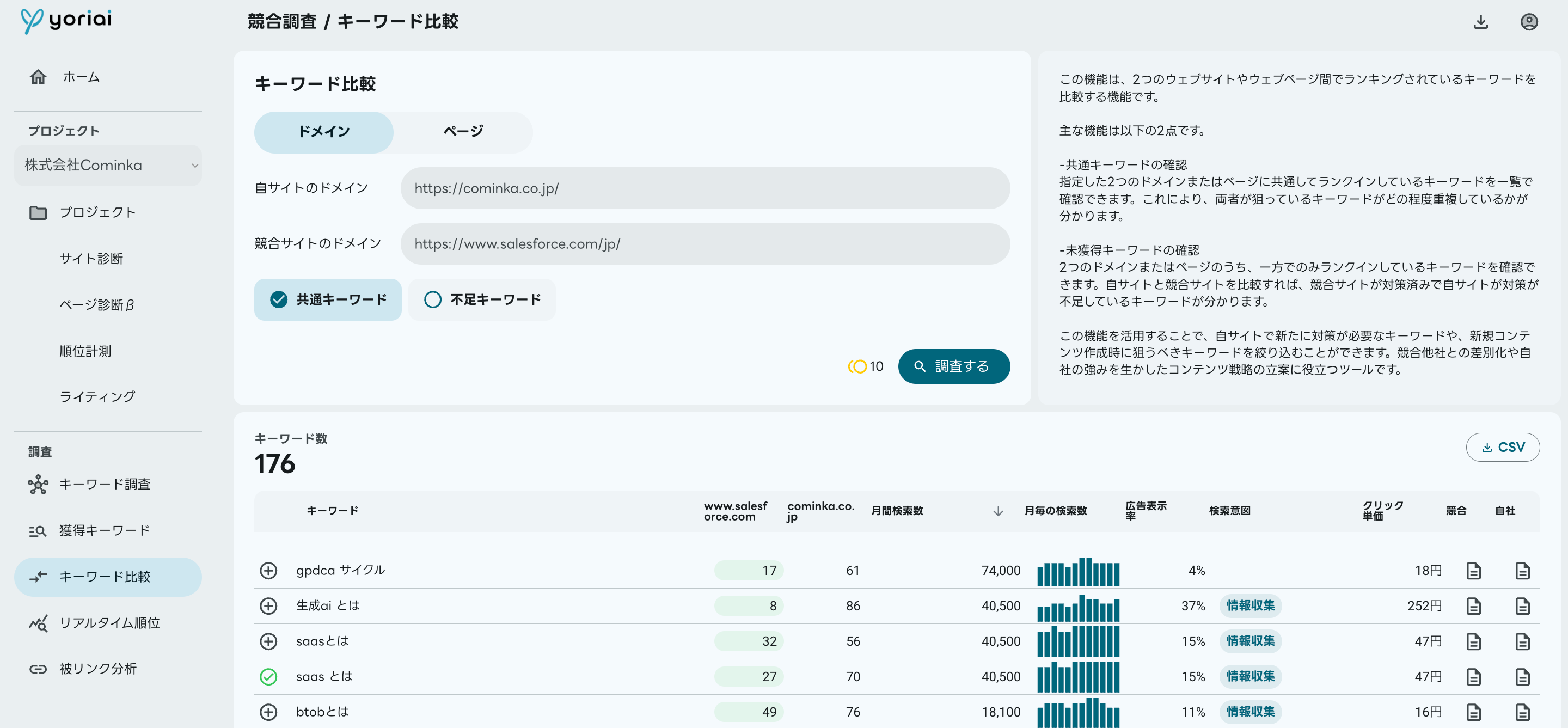The width and height of the screenshot is (1568, 728).
Task: Click the 74,000 search volume value
Action: tap(1001, 570)
